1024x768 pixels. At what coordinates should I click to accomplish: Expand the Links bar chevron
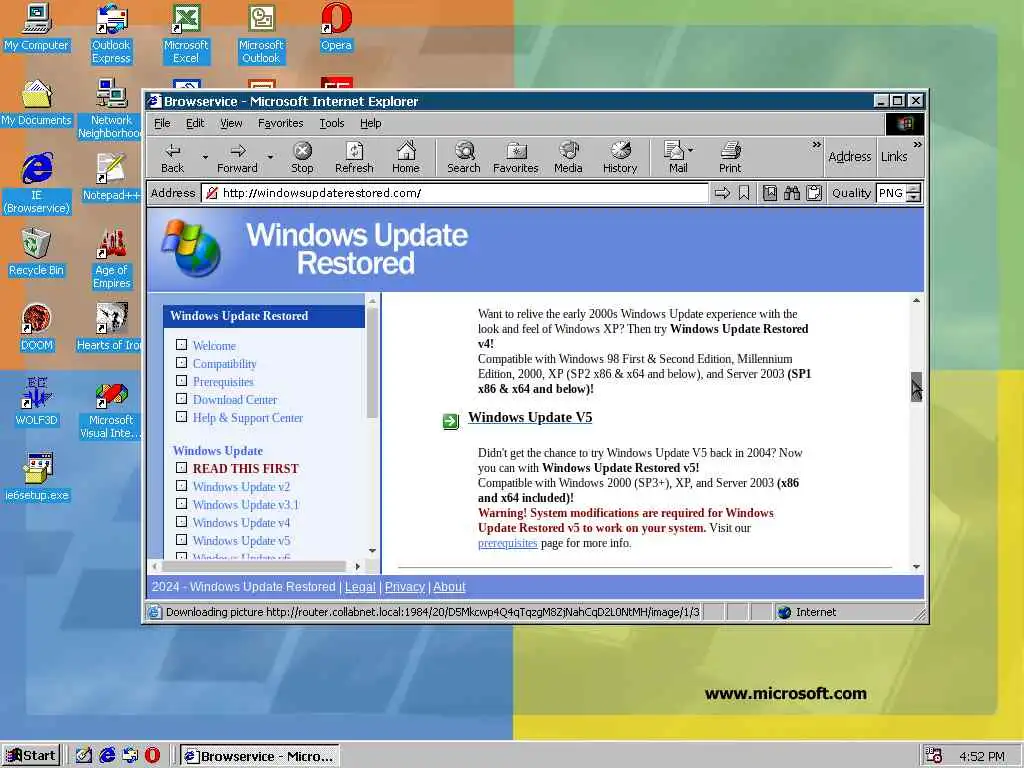918,144
